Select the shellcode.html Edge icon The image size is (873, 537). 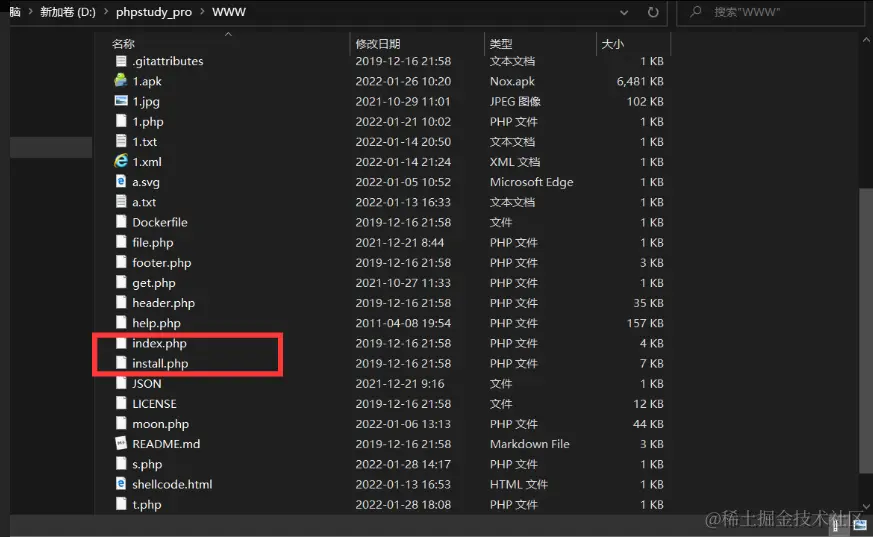click(121, 484)
